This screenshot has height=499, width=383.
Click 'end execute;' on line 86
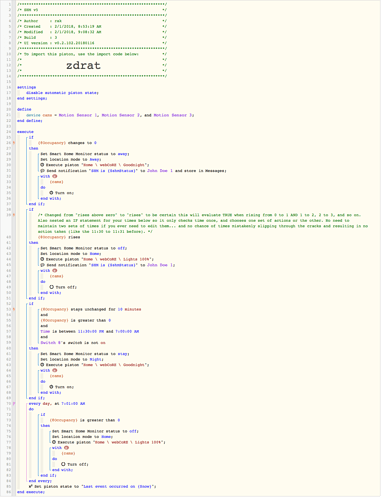(31, 492)
